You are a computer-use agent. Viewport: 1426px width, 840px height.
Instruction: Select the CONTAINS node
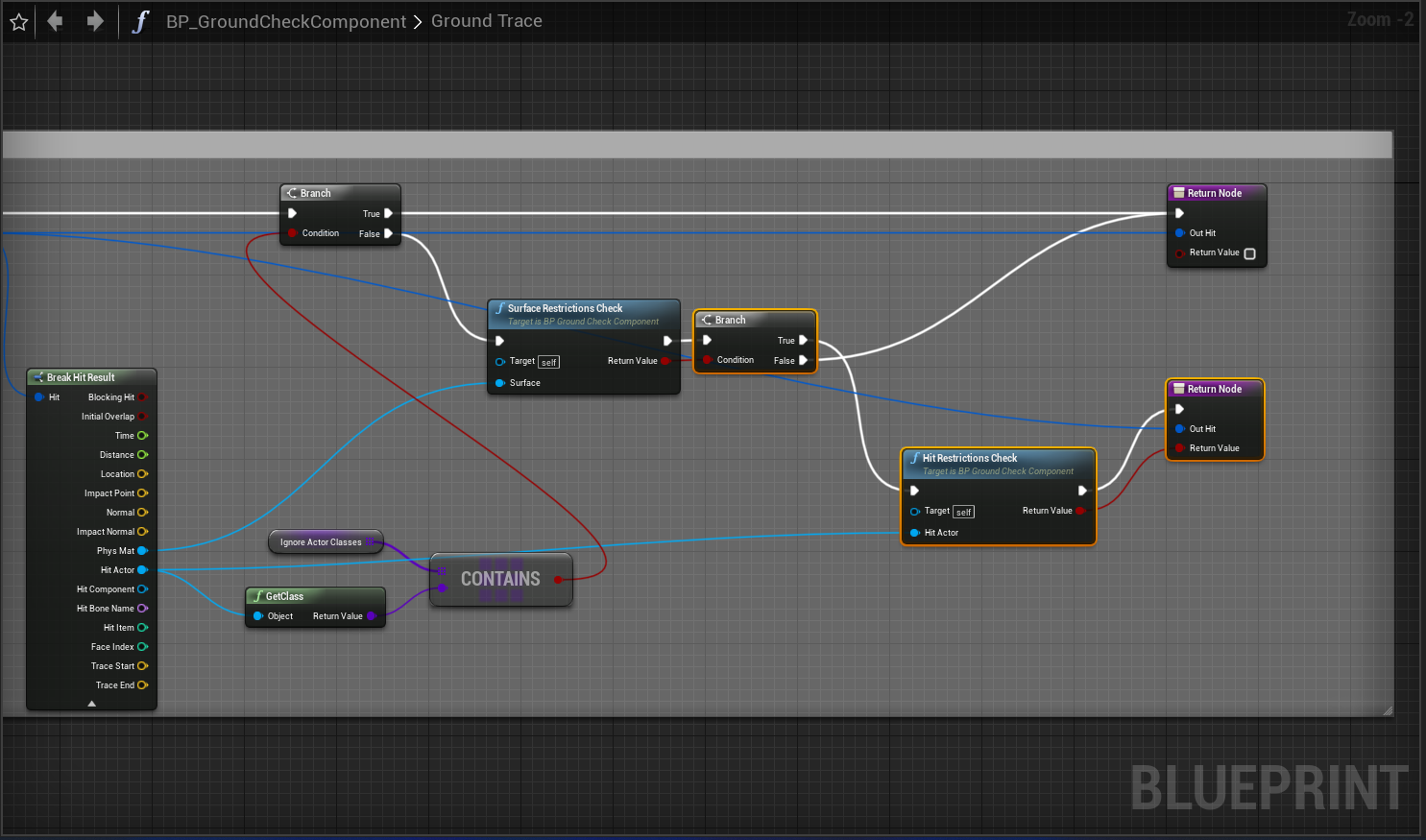[500, 579]
